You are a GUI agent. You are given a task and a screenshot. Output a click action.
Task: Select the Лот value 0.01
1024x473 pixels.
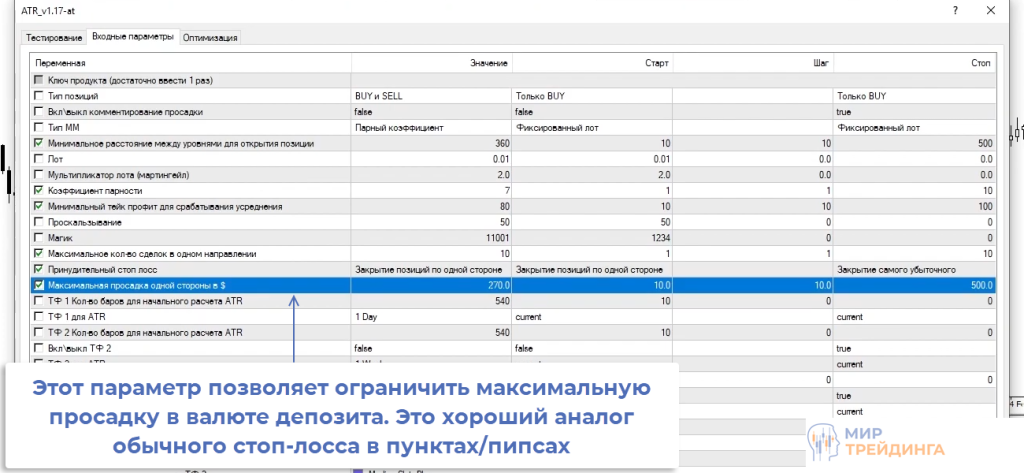pos(432,159)
